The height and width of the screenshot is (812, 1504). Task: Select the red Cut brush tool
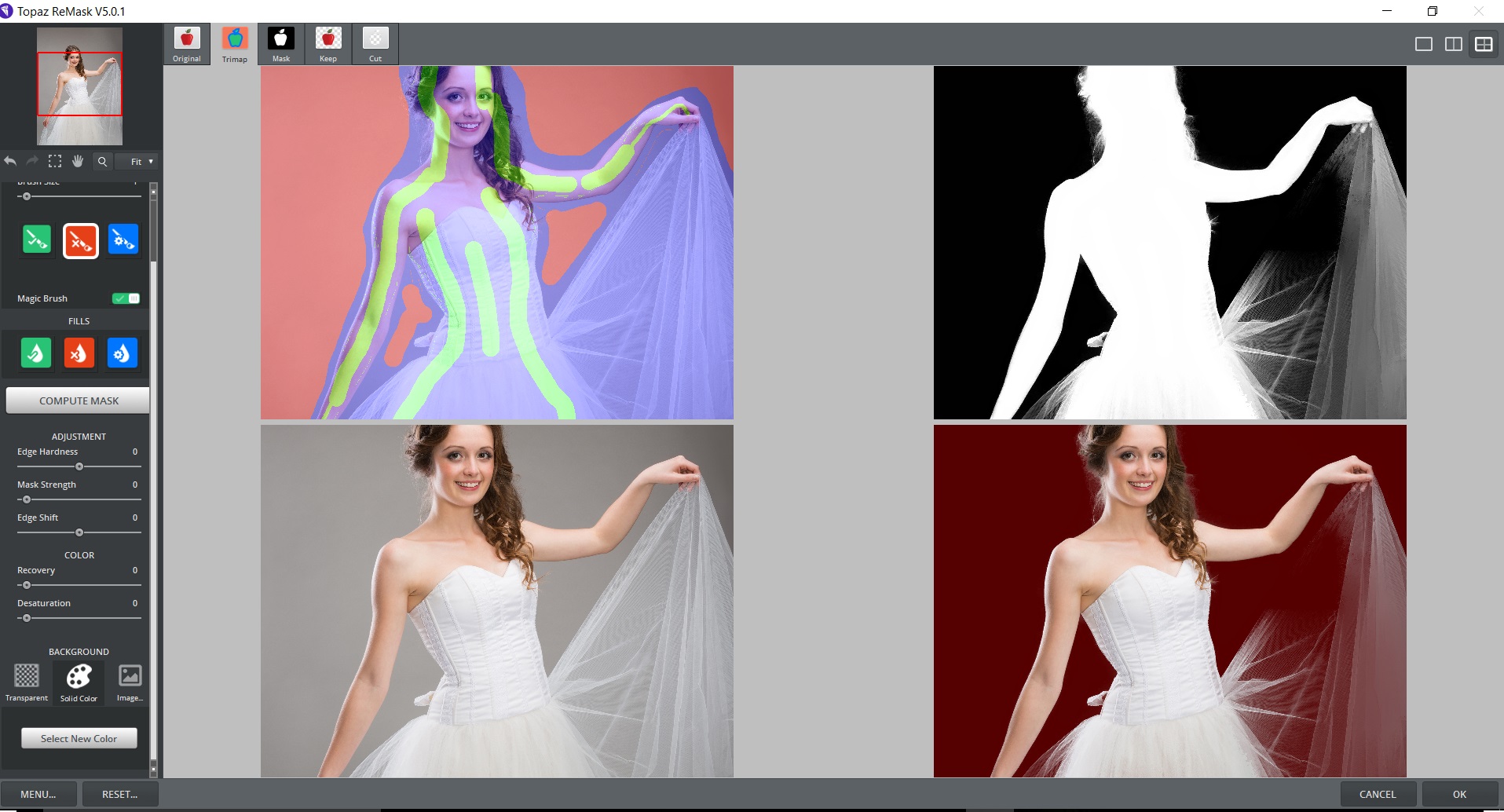(x=80, y=240)
